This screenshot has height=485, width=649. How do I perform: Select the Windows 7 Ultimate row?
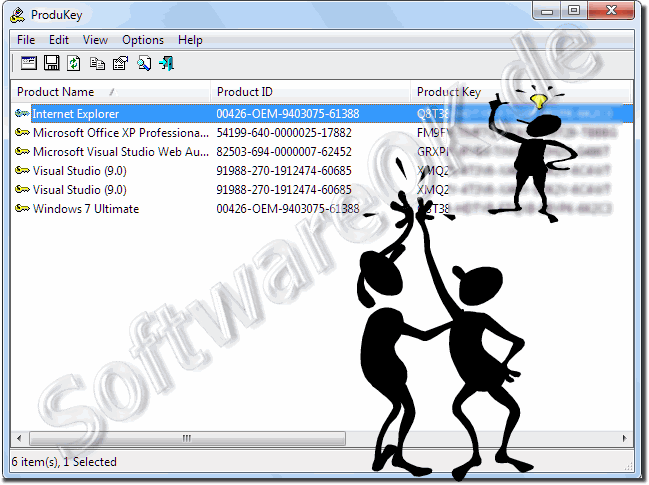(x=322, y=208)
